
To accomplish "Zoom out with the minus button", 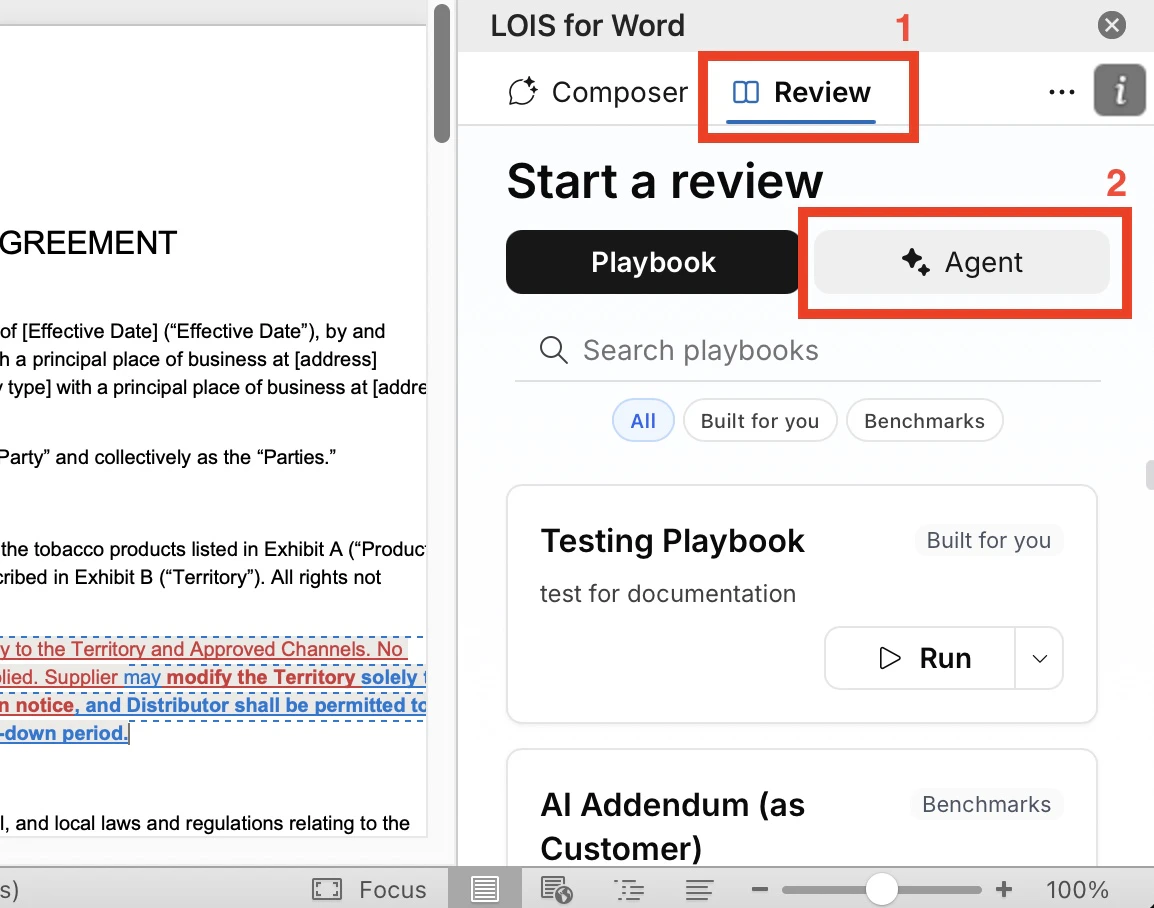I will tap(760, 890).
